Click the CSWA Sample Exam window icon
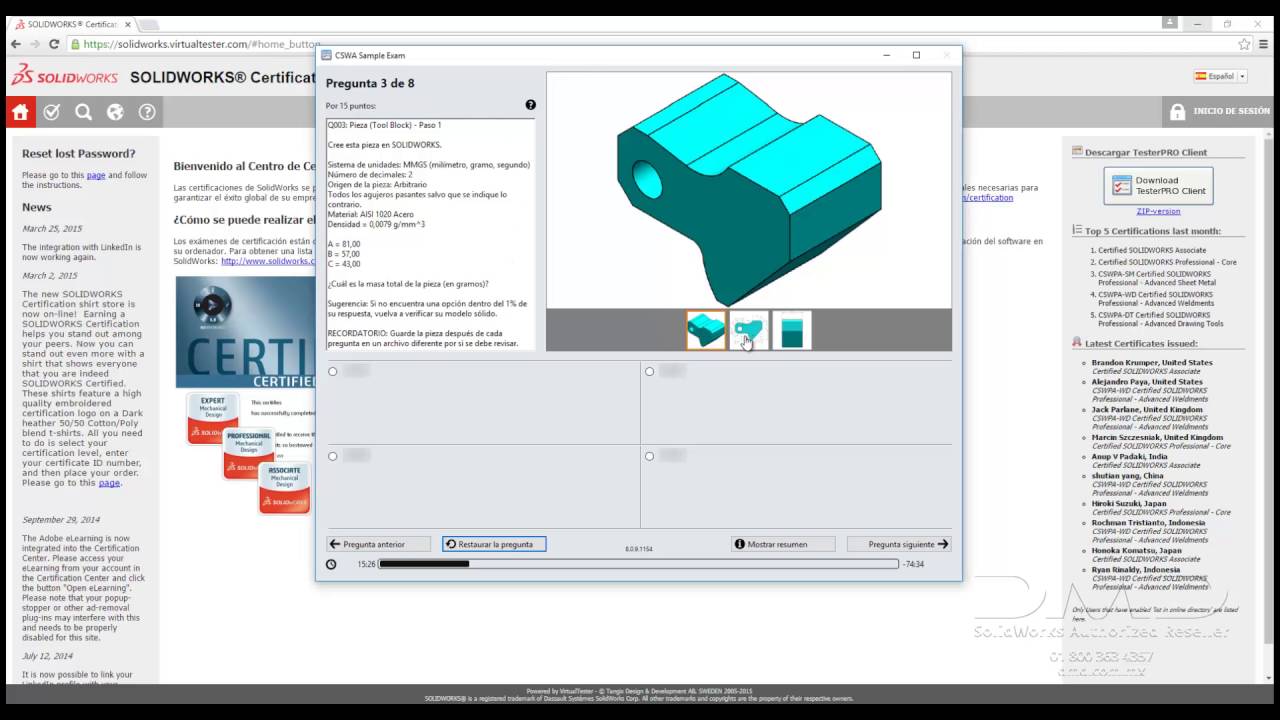 [x=326, y=55]
